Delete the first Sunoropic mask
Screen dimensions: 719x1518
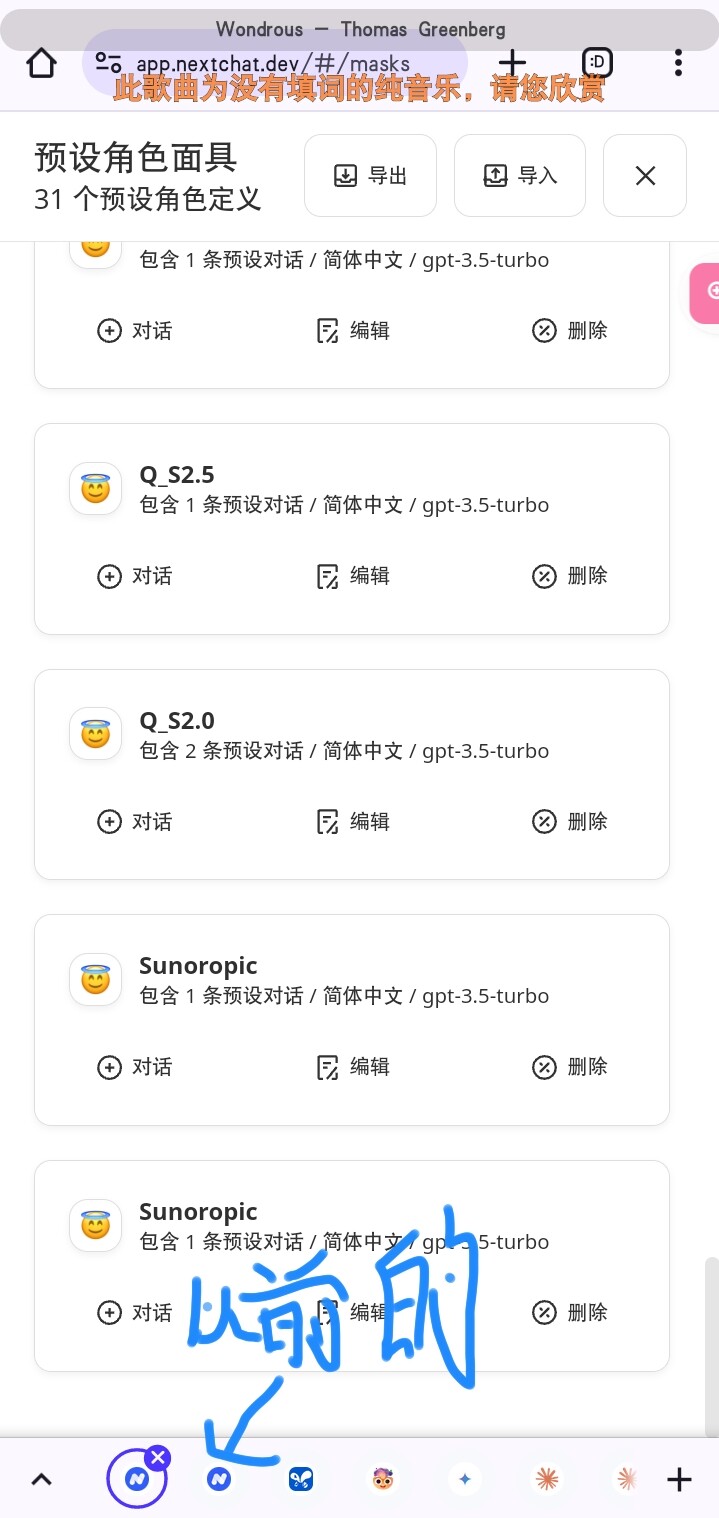point(570,1067)
